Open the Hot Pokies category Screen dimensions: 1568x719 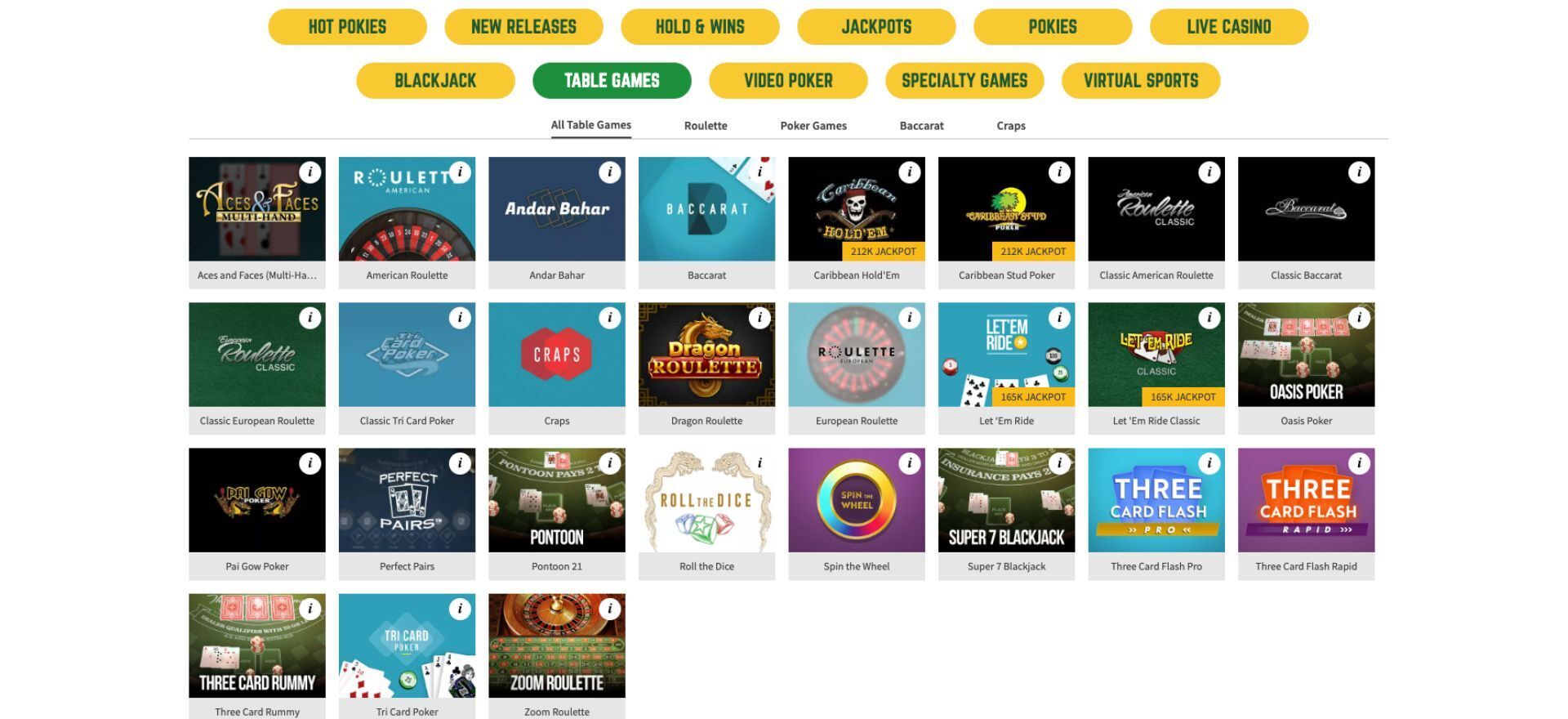pos(347,27)
